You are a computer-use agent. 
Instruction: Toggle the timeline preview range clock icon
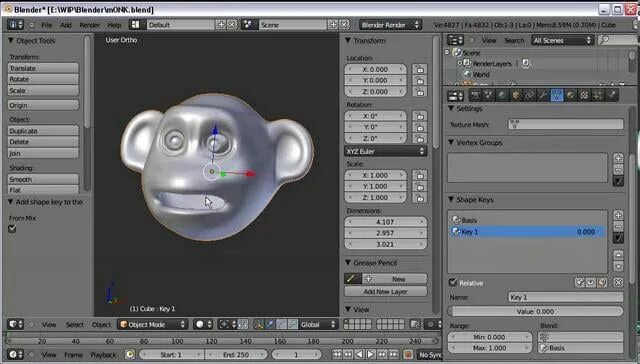point(130,355)
